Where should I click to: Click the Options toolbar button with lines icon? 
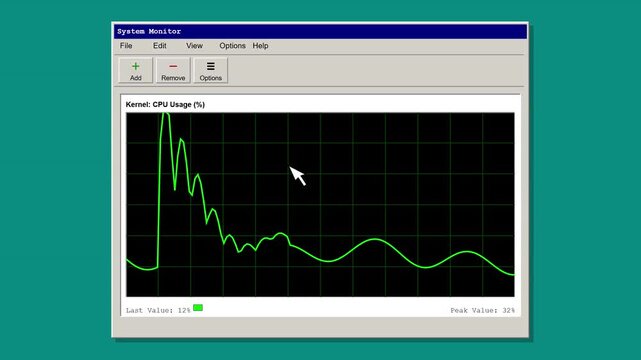point(211,71)
